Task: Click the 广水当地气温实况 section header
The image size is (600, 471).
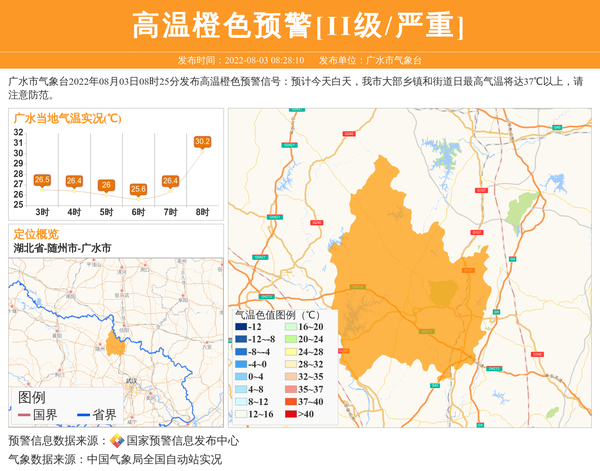Action: (68, 118)
